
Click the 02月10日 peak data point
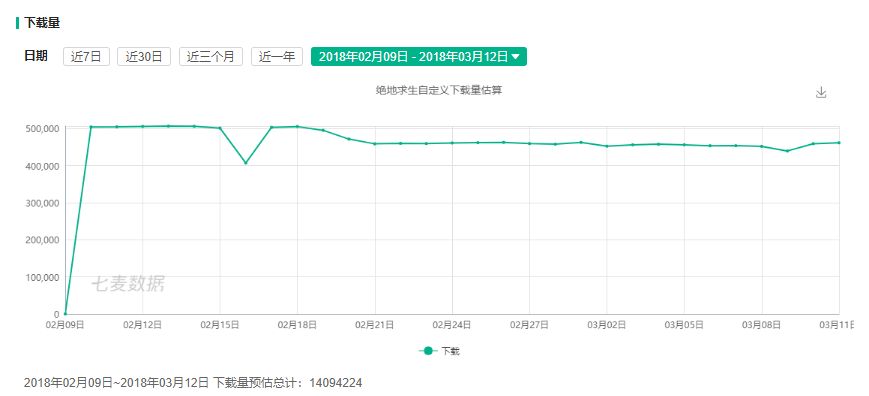91,127
